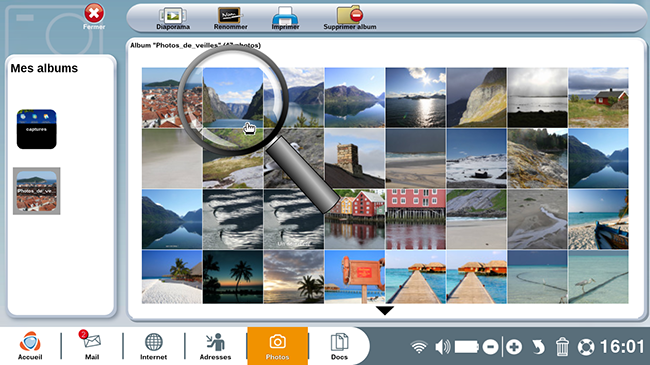Click the undo back arrow
650x365 pixels.
click(538, 347)
